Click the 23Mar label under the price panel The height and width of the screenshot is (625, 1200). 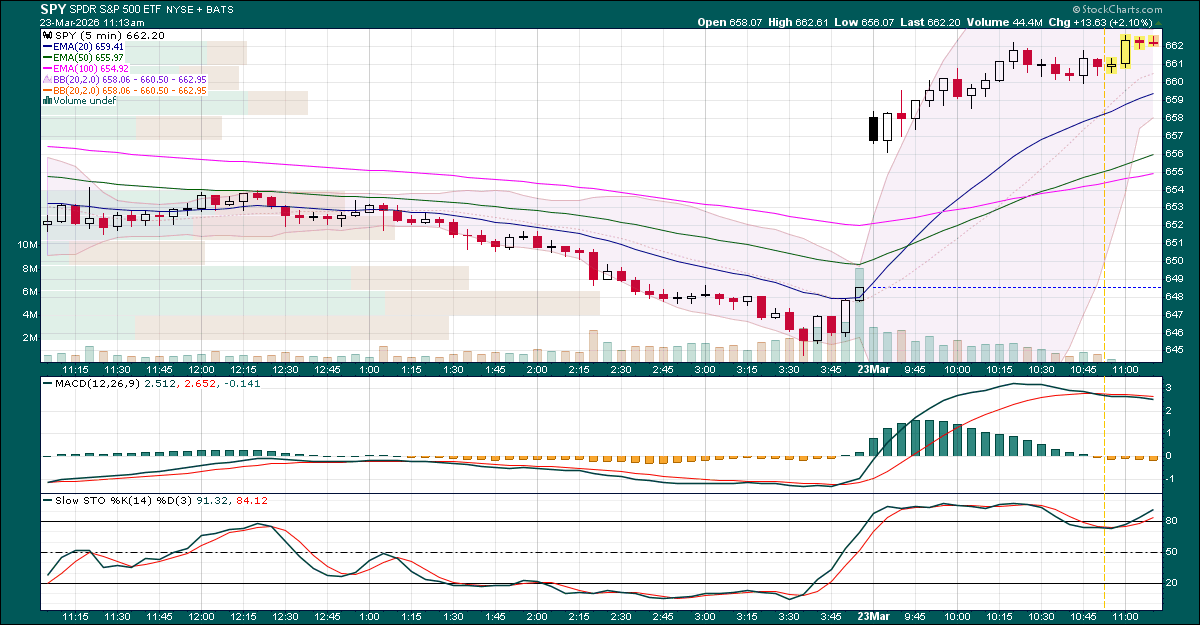click(x=873, y=368)
